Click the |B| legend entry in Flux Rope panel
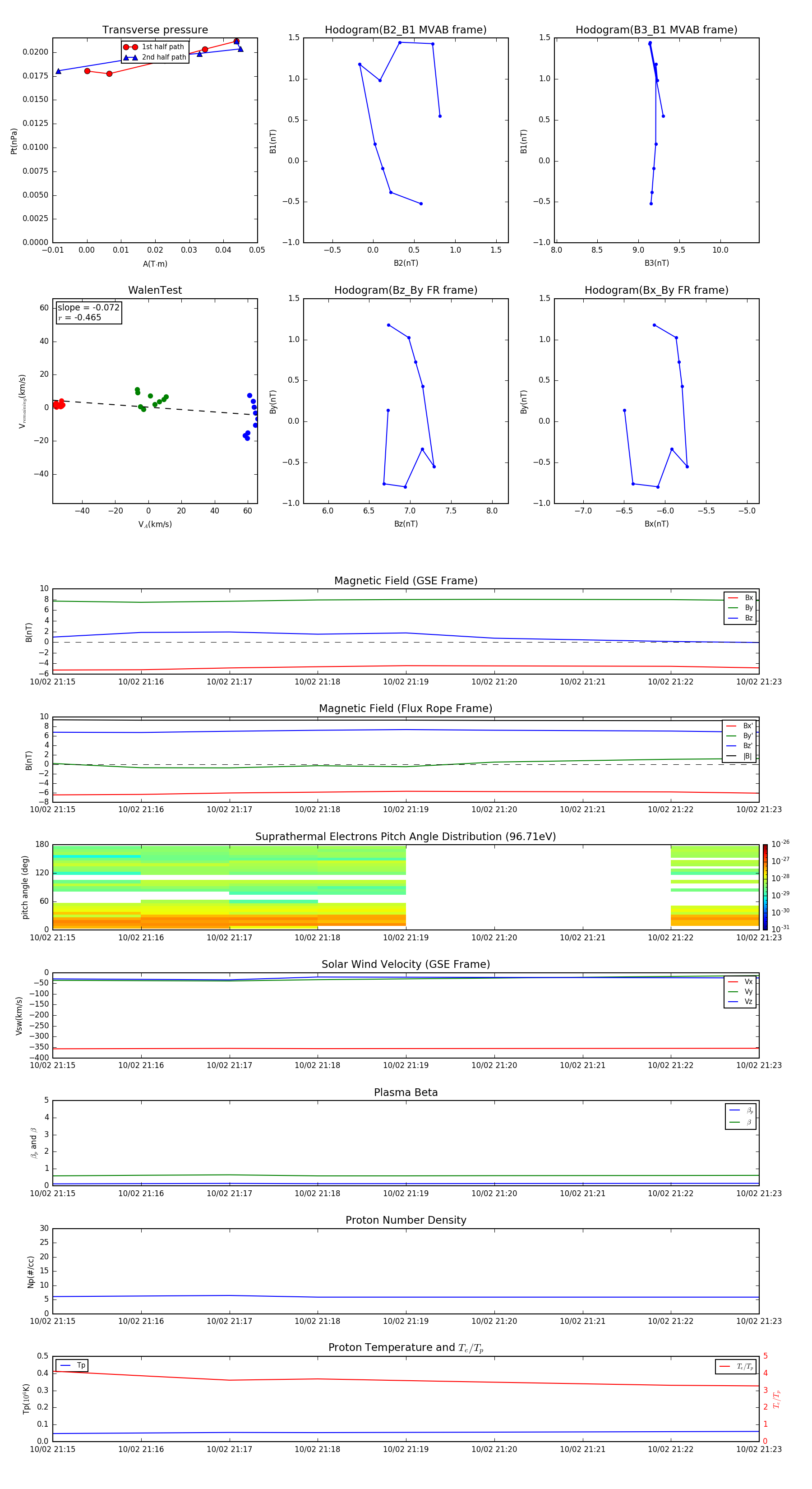 [x=740, y=756]
